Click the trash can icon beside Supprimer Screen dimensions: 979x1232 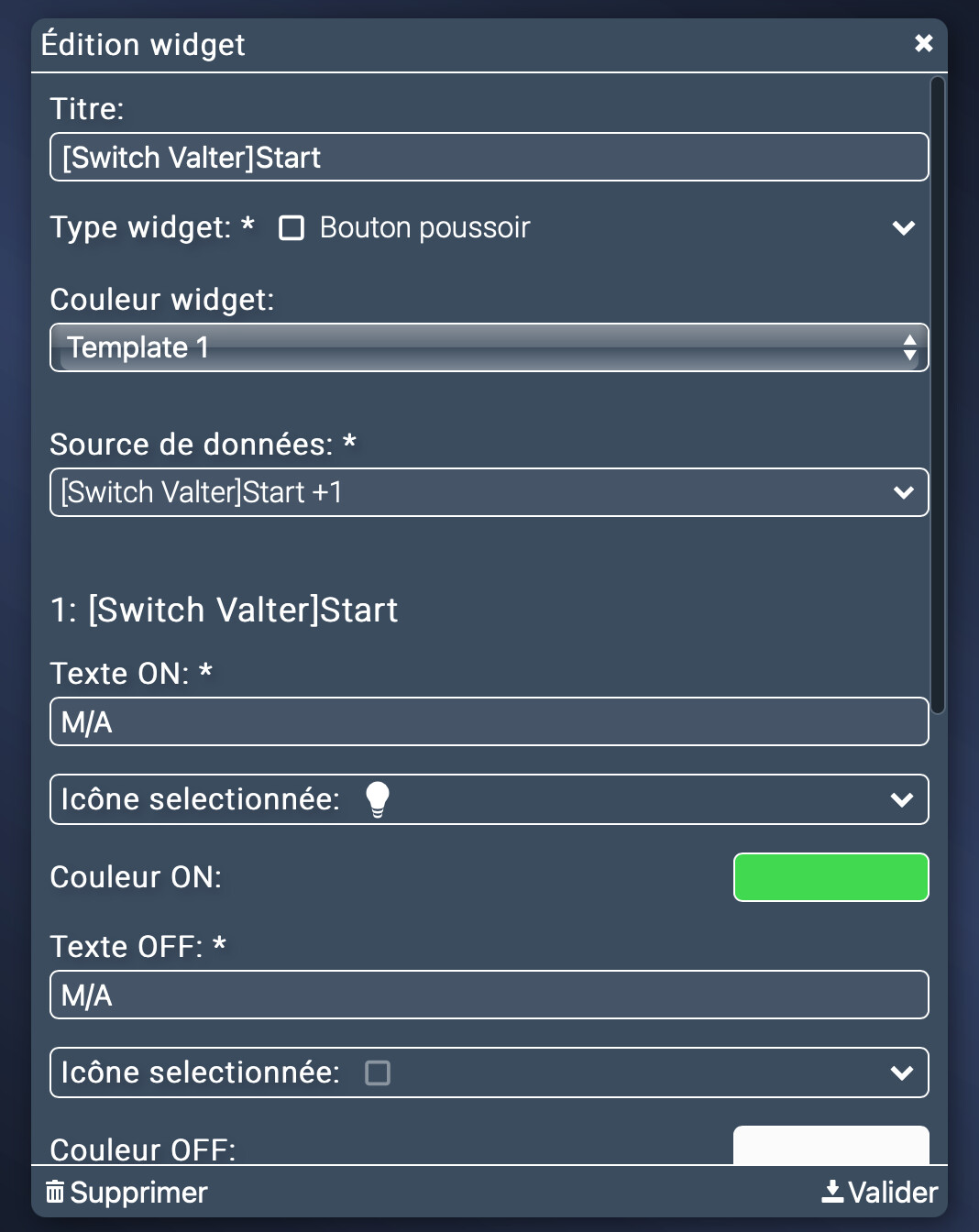pos(55,1192)
